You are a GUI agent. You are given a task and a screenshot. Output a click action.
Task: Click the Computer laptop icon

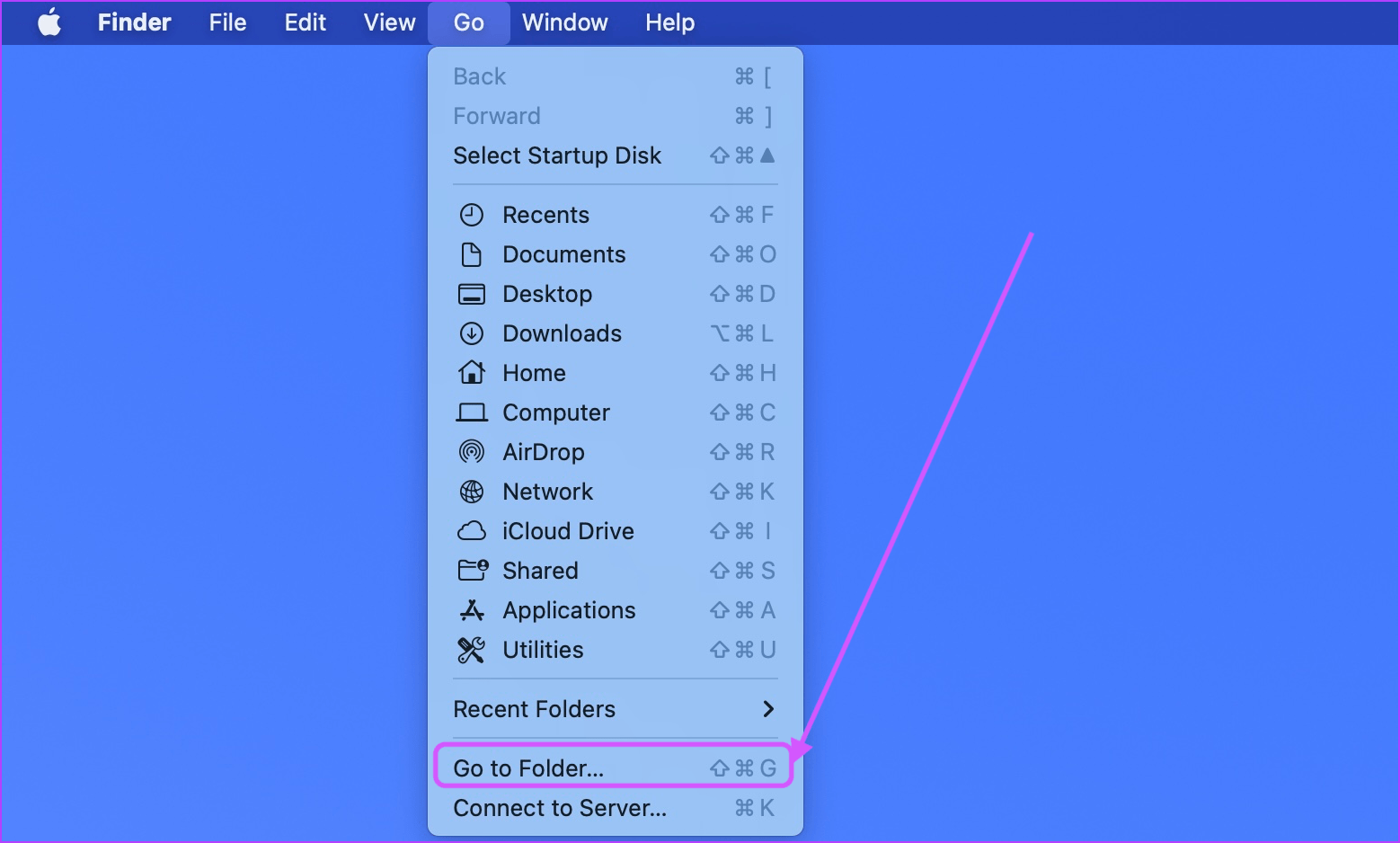click(x=472, y=413)
